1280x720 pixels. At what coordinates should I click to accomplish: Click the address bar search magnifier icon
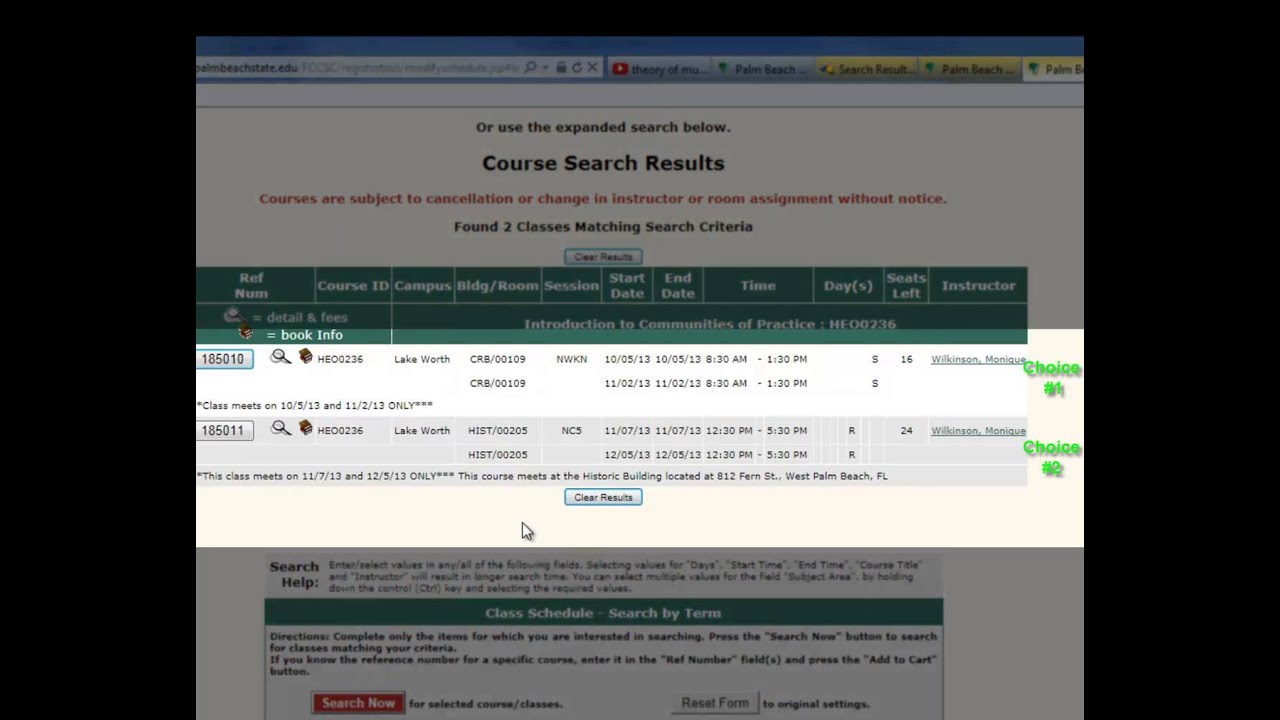coord(531,68)
